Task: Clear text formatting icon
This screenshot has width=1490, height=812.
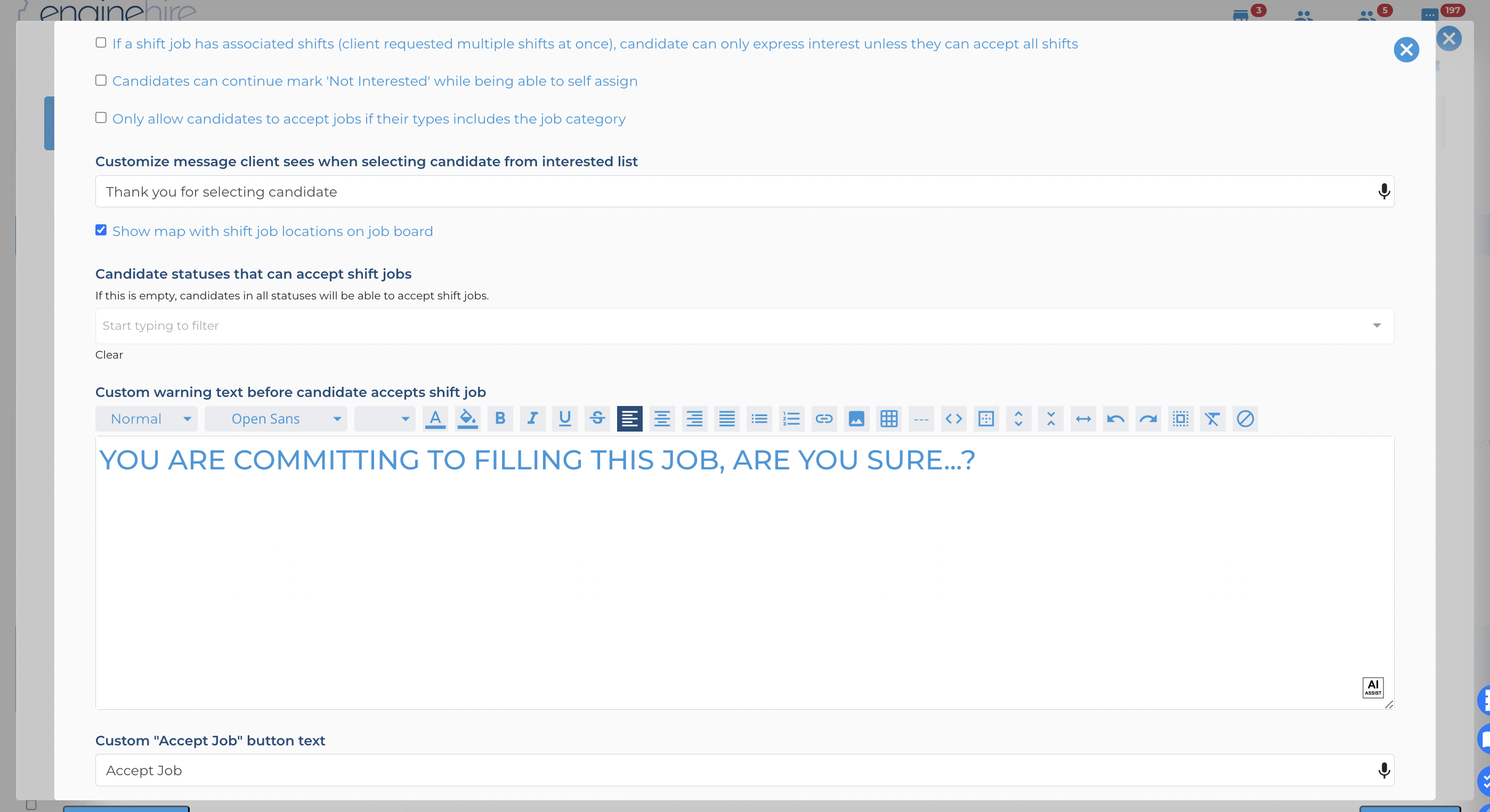Action: 1212,418
